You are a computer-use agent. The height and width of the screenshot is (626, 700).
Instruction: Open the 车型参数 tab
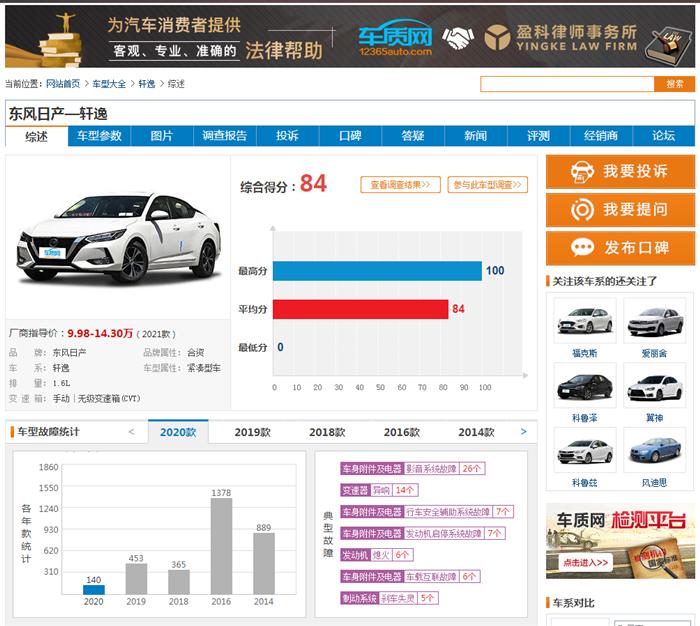click(x=99, y=136)
